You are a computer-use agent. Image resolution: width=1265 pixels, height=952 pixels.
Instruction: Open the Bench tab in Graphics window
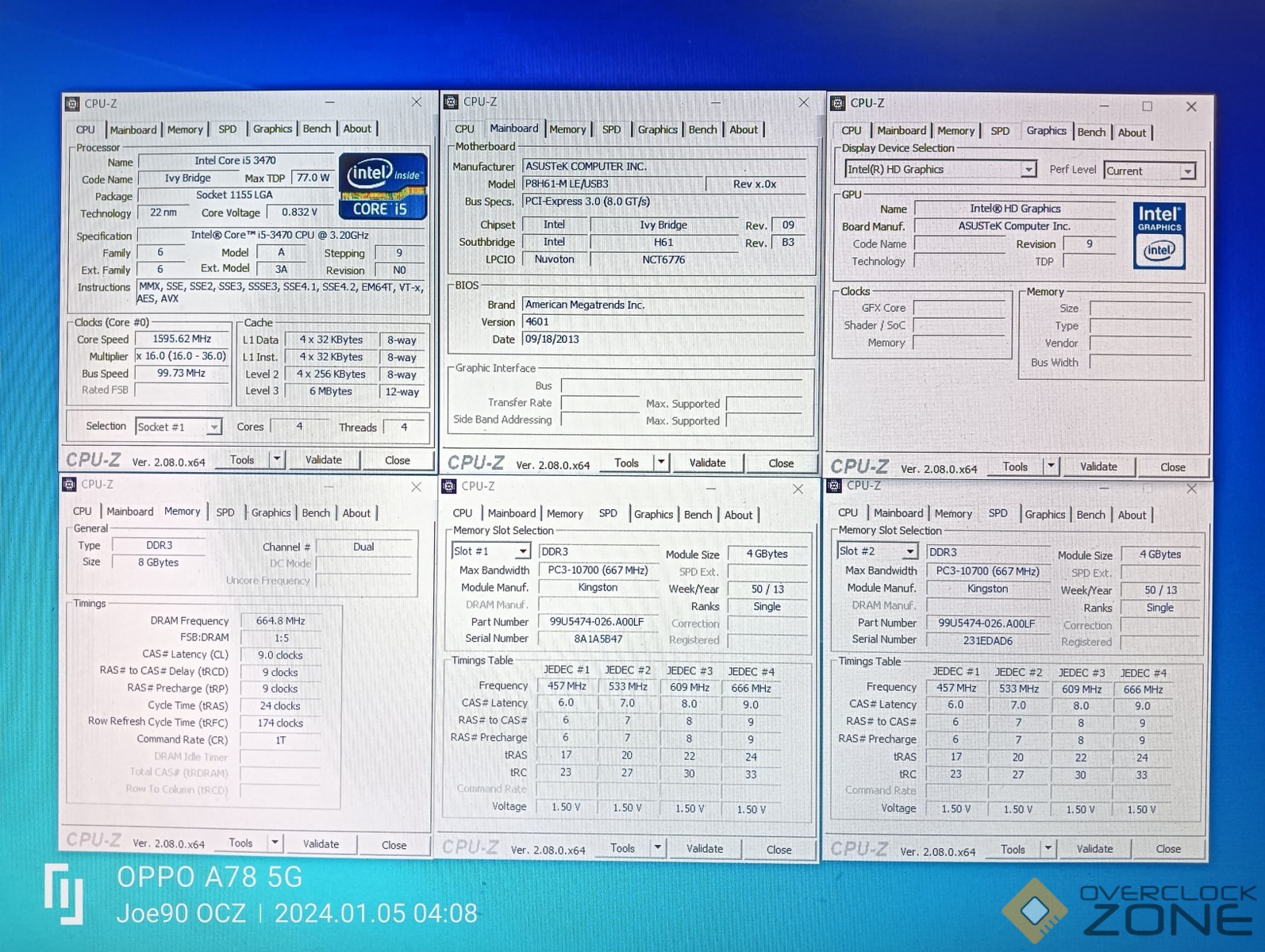(x=1091, y=132)
